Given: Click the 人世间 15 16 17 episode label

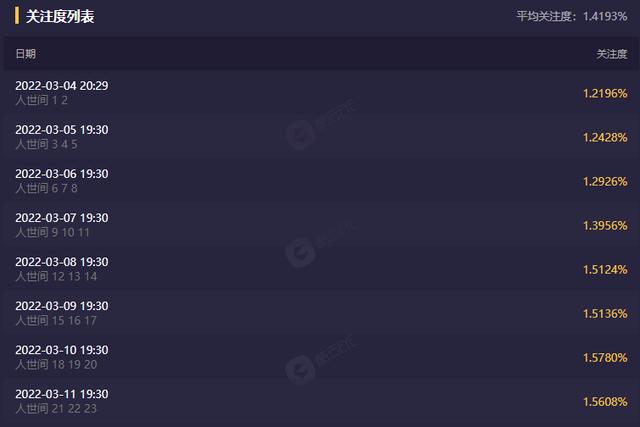Looking at the screenshot, I should click(x=56, y=321).
